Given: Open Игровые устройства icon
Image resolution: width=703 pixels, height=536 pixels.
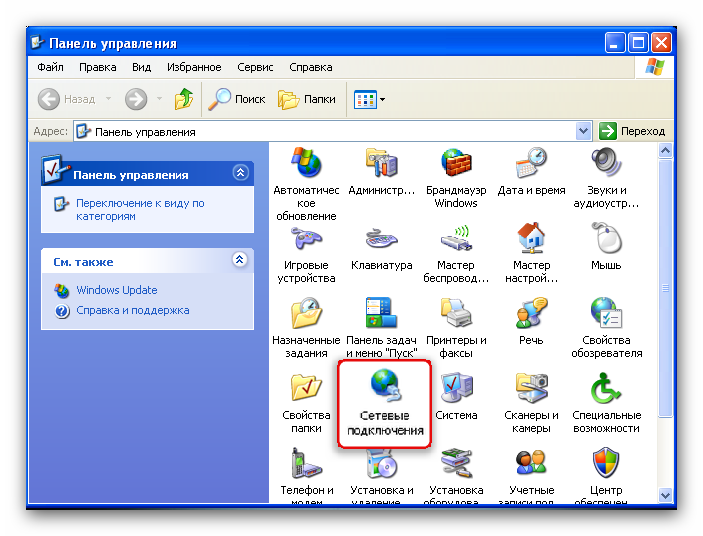Looking at the screenshot, I should pos(306,238).
